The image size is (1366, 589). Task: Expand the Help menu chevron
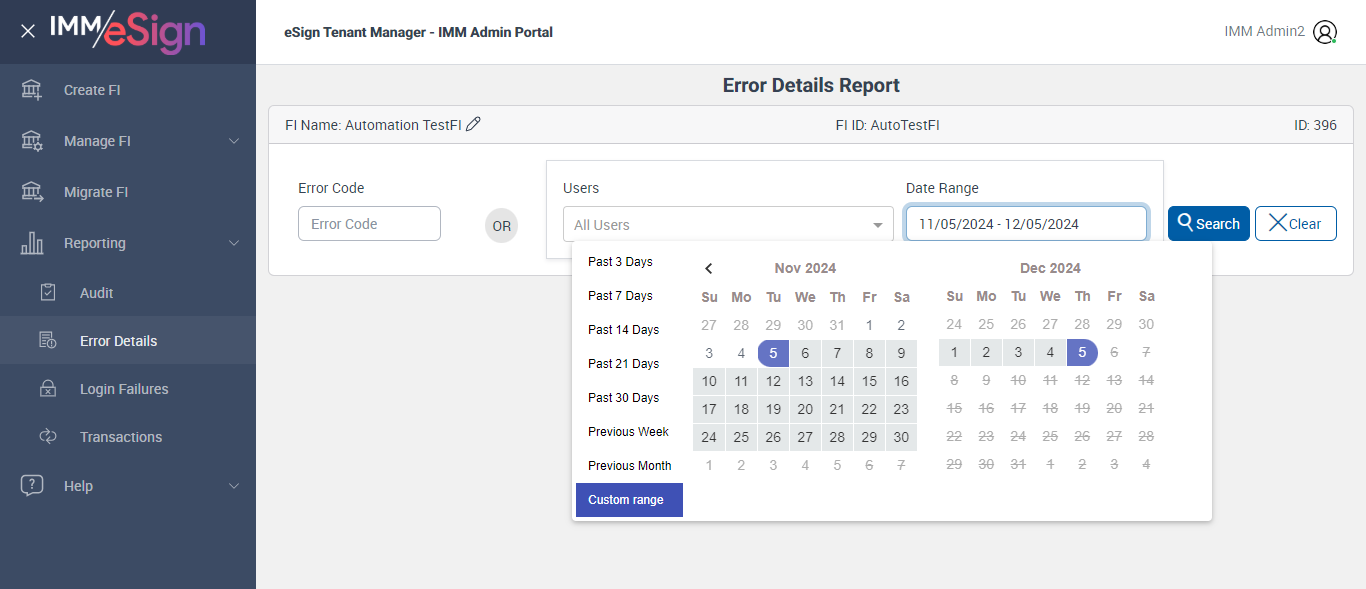234,486
